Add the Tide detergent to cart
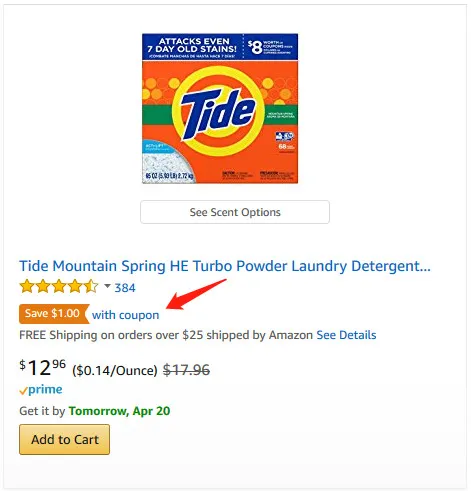 tap(65, 439)
